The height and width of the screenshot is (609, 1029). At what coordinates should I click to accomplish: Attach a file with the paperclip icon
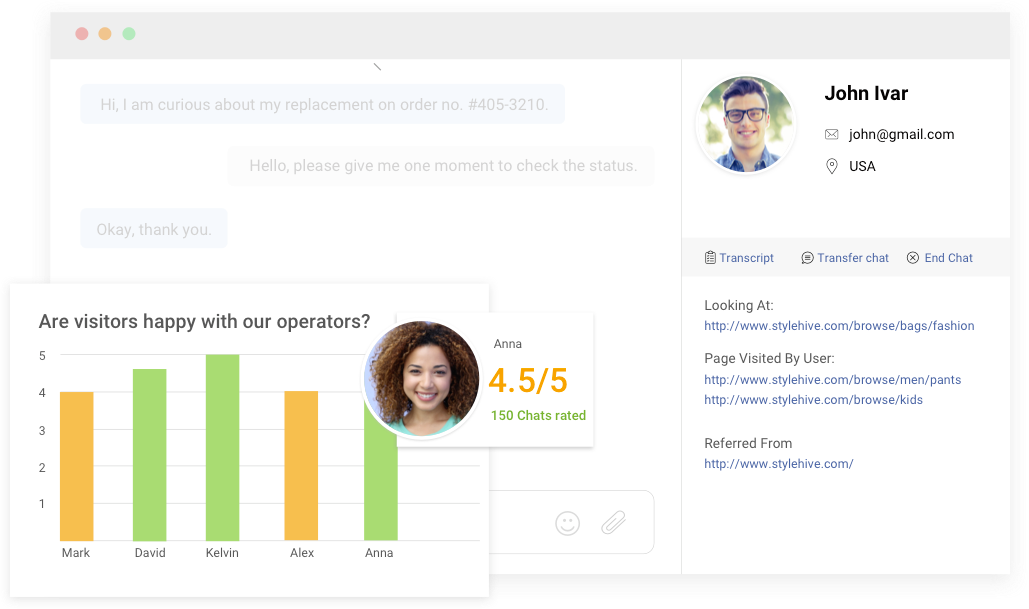click(614, 522)
